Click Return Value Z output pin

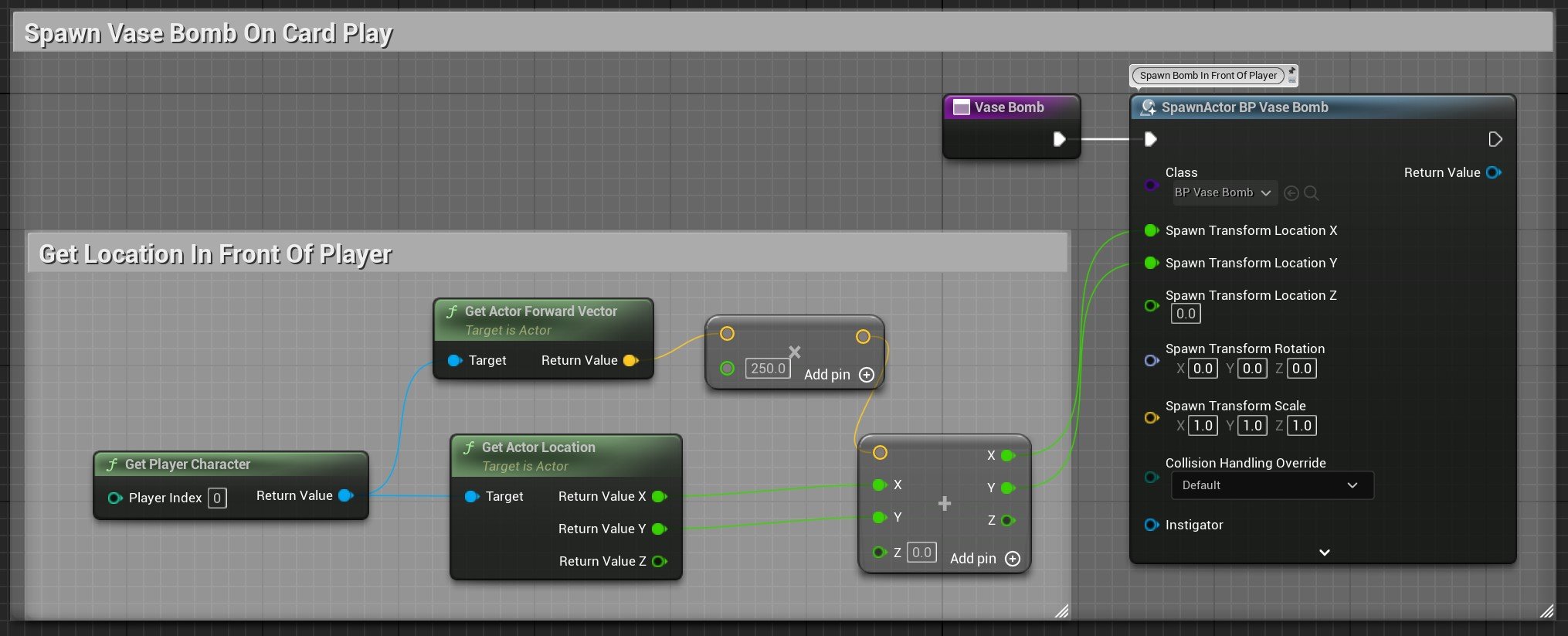click(660, 561)
